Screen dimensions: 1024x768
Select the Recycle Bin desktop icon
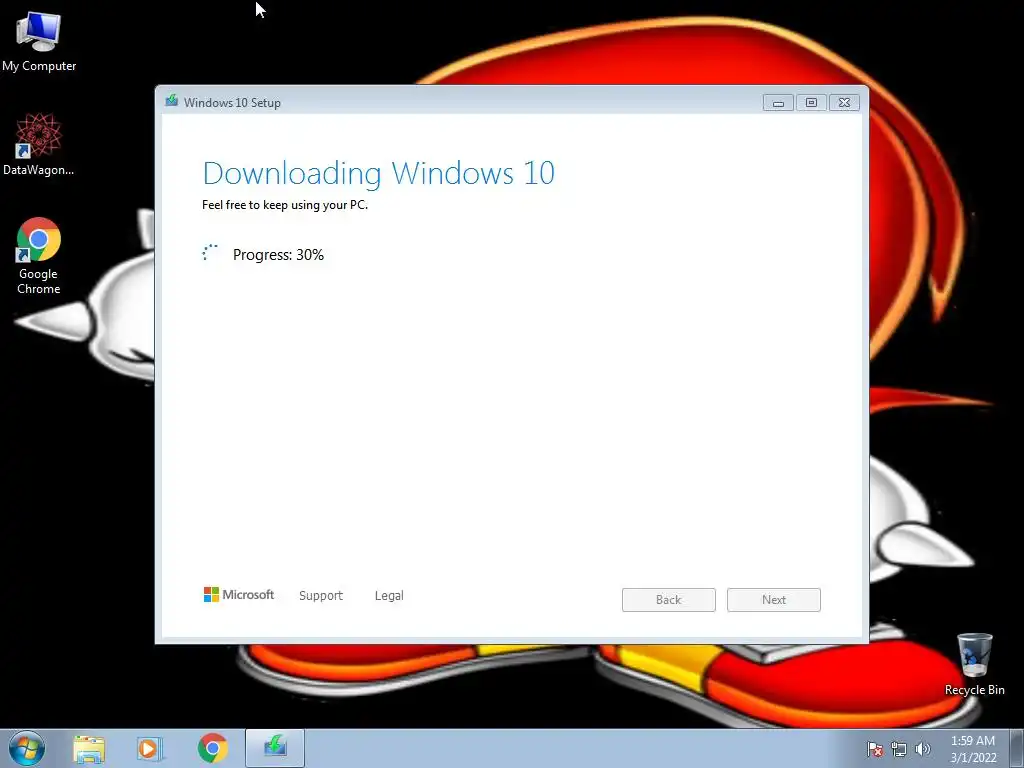pos(974,664)
